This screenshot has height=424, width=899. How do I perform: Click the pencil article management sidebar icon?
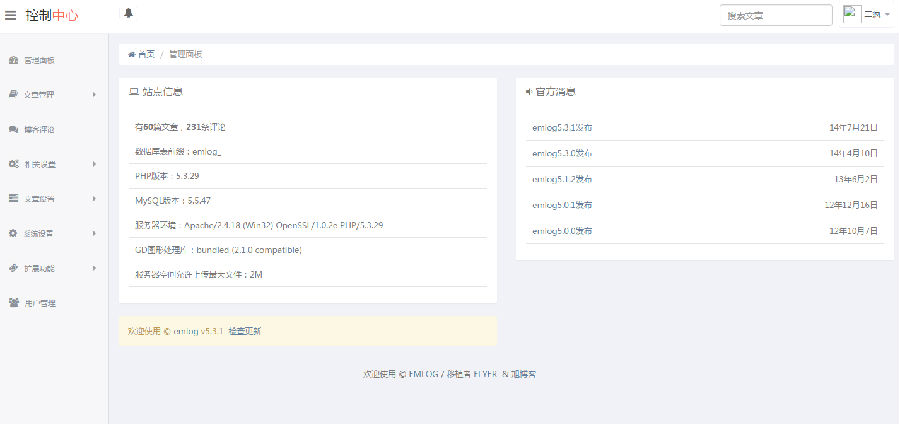point(13,95)
